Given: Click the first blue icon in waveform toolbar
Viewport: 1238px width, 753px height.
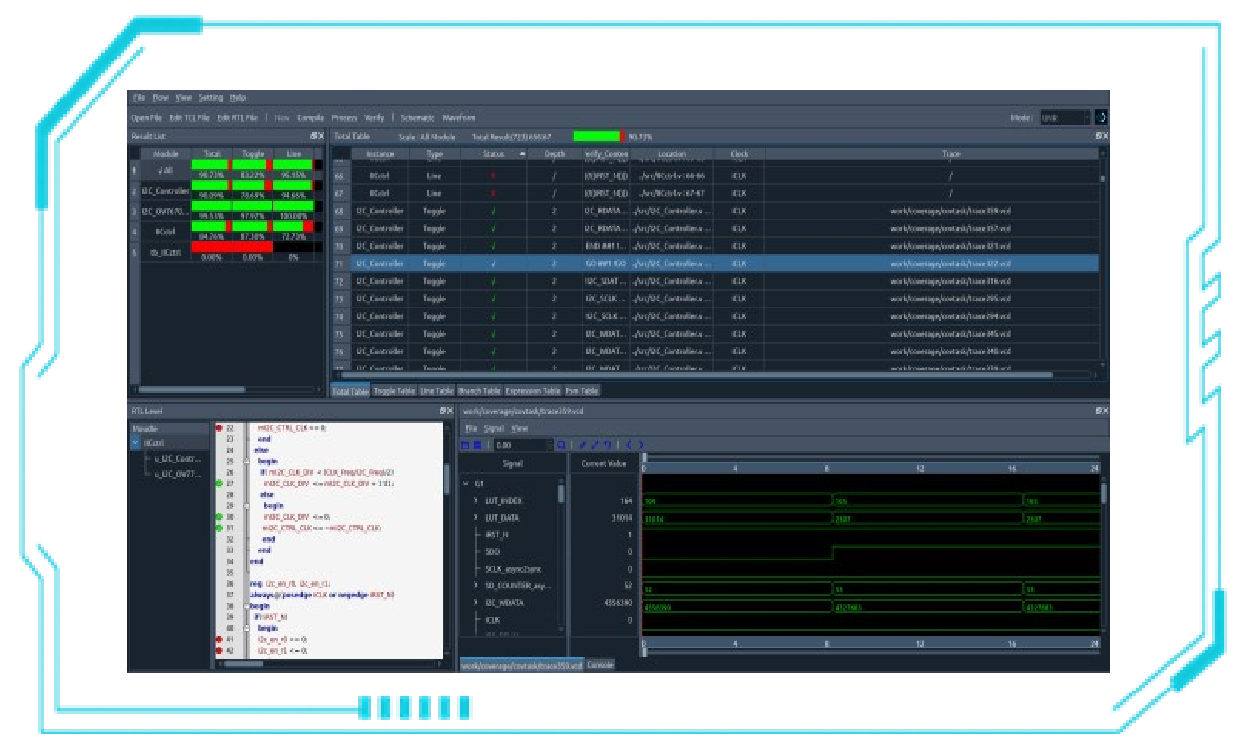Looking at the screenshot, I should pyautogui.click(x=465, y=445).
